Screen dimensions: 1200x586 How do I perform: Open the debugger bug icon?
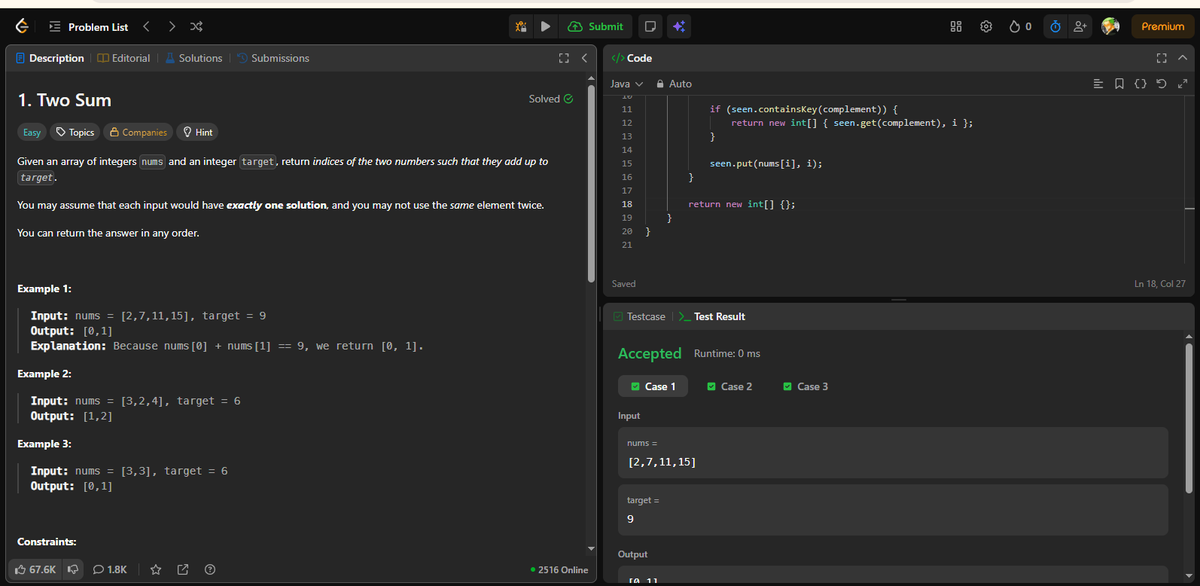pos(521,27)
